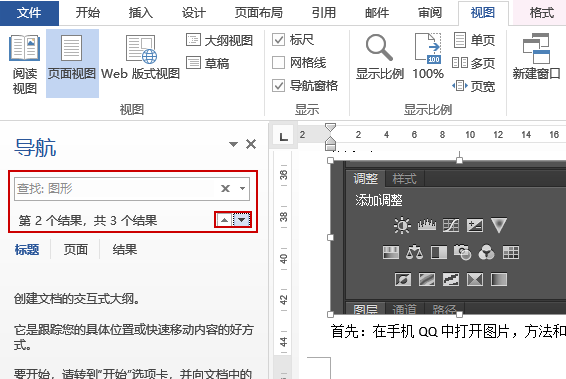This screenshot has height=379, width=566.
Task: Click the channel mixer circles icon
Action: click(487, 252)
